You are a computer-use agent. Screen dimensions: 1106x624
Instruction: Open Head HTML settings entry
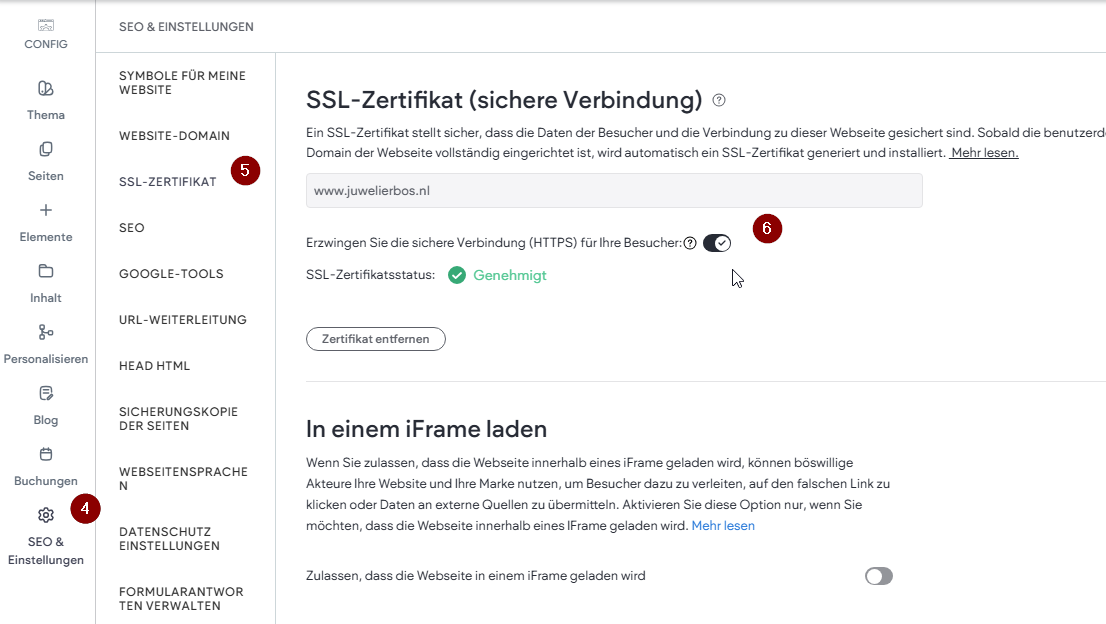pos(154,366)
